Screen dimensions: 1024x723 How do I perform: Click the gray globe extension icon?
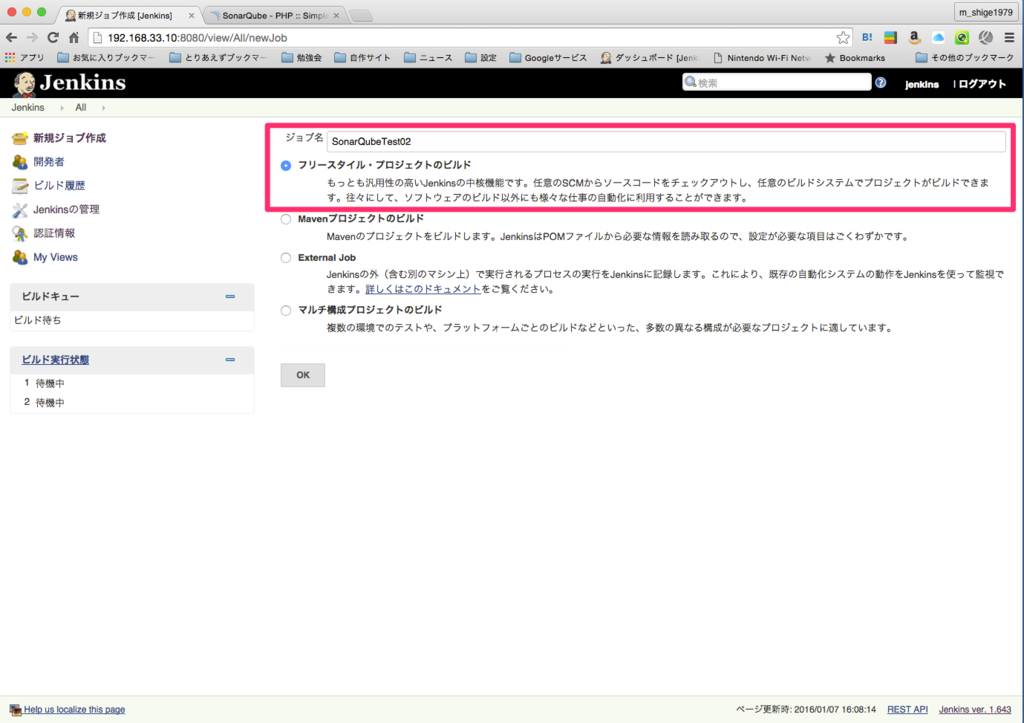985,38
